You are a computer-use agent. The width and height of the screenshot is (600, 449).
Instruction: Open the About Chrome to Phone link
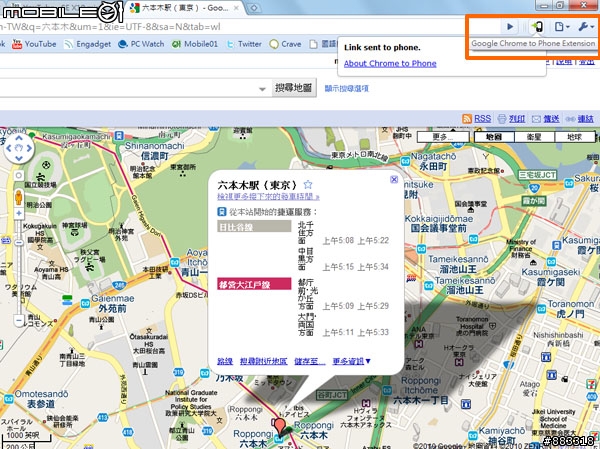(x=390, y=64)
